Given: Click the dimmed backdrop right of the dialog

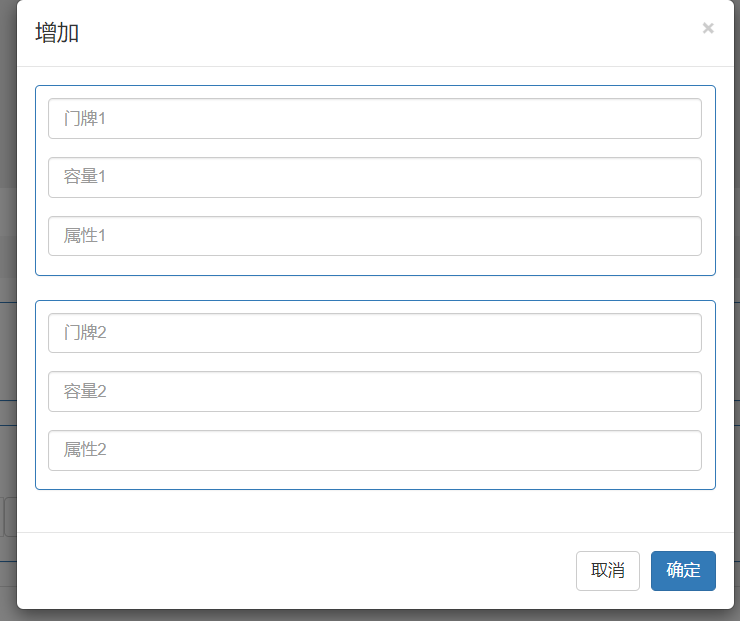Looking at the screenshot, I should click(736, 300).
